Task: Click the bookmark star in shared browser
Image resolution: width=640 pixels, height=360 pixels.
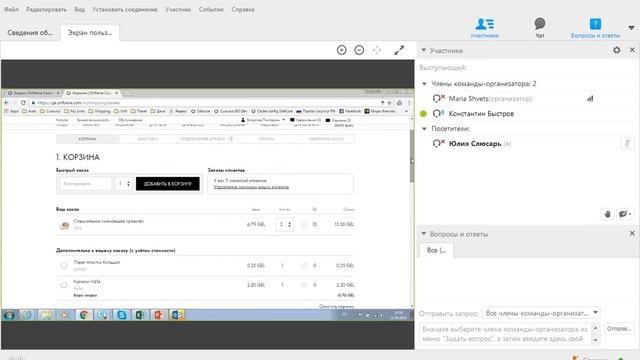Action: pyautogui.click(x=390, y=103)
